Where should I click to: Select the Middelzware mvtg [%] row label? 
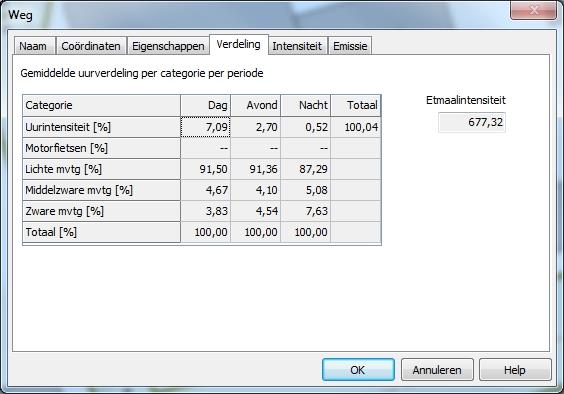tap(101, 190)
